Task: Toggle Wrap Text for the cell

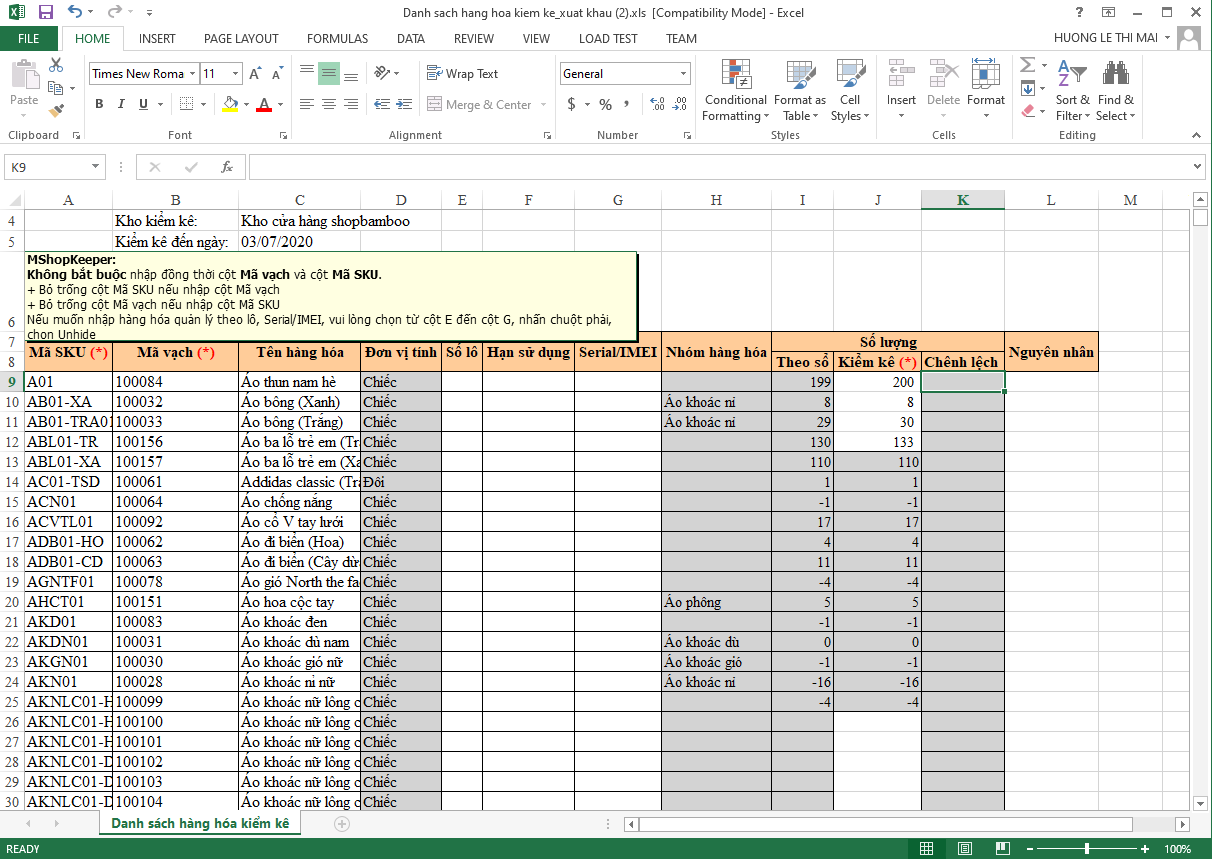Action: (462, 74)
